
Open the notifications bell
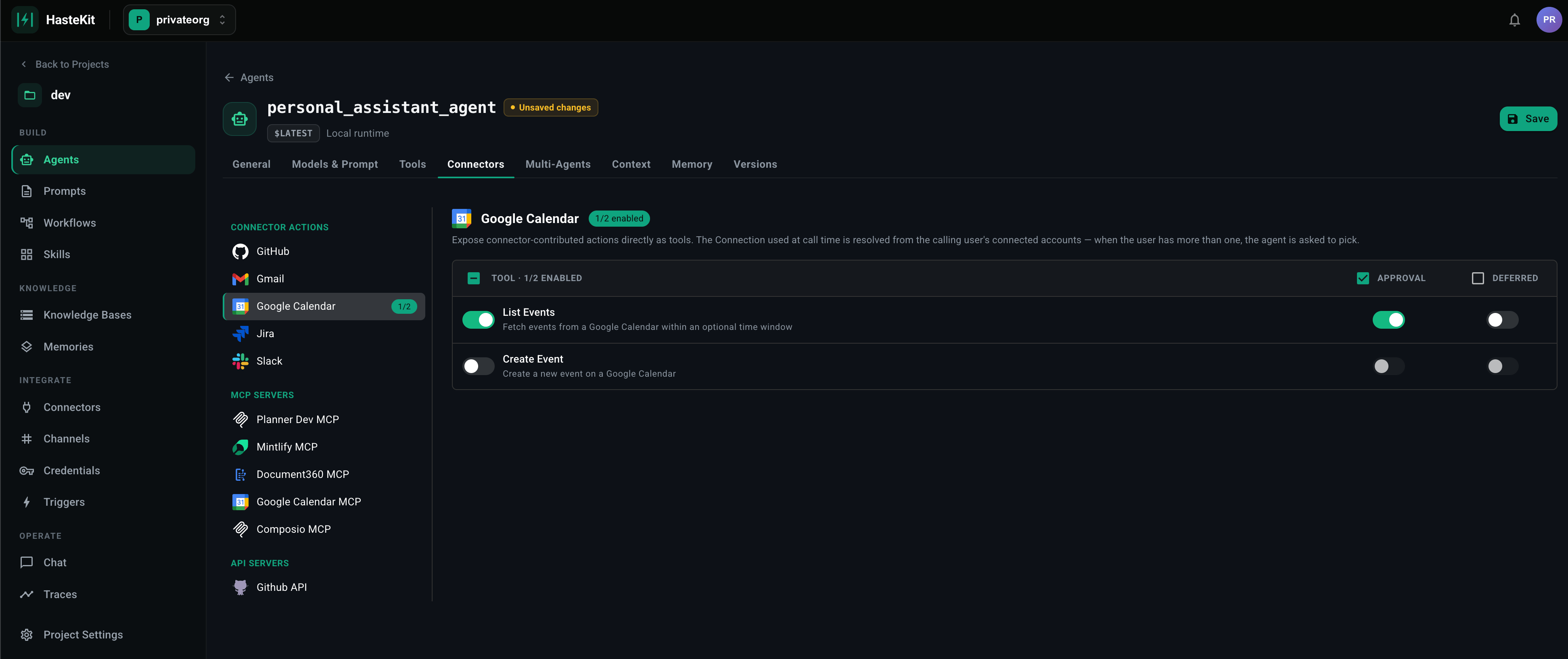point(1514,20)
